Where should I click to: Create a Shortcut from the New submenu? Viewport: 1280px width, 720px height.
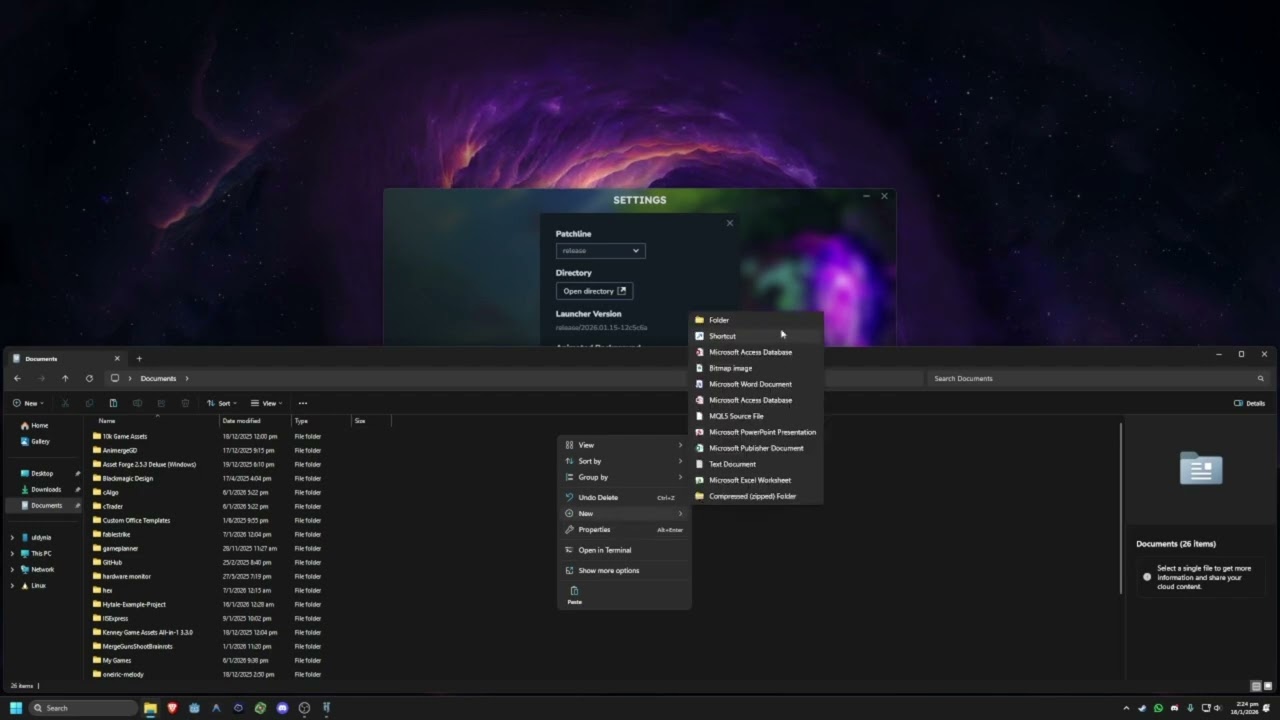click(756, 336)
